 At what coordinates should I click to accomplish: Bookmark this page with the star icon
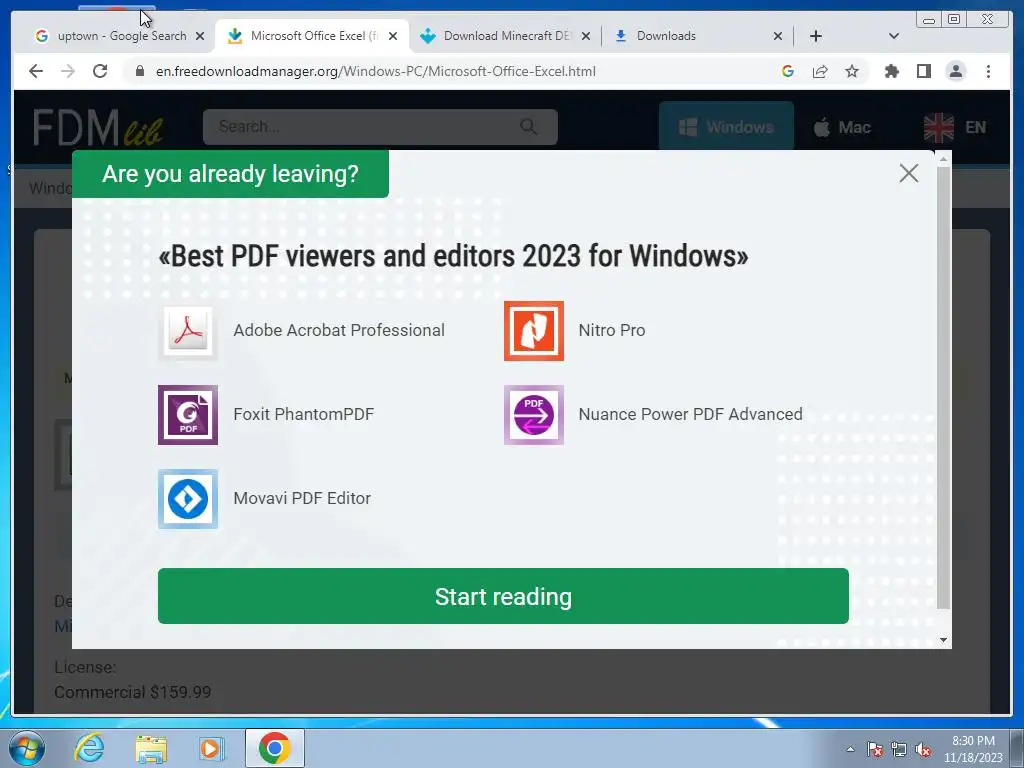tap(852, 71)
